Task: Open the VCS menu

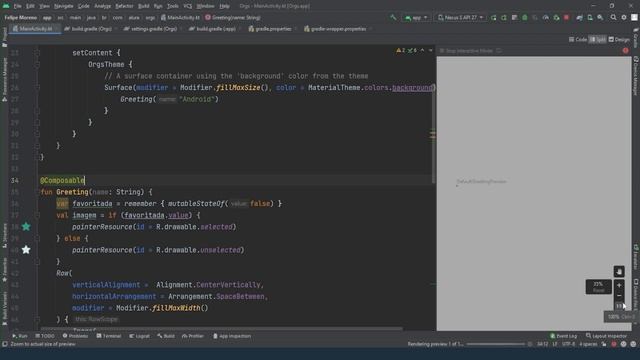Action: [187, 6]
